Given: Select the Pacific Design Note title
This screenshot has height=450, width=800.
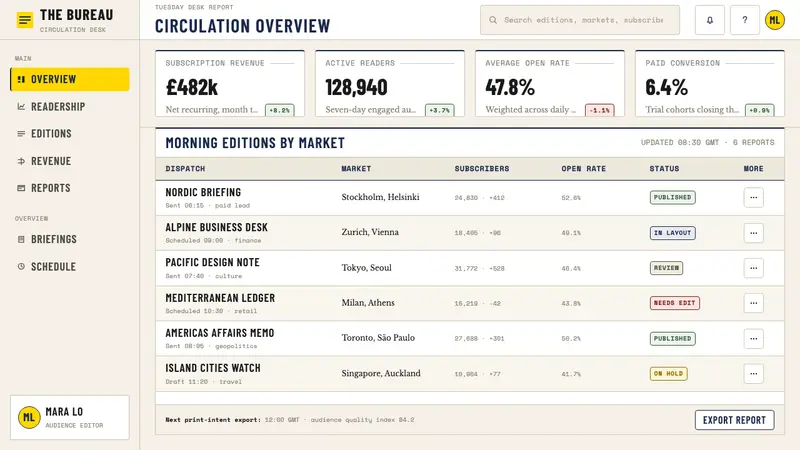Looking at the screenshot, I should 212,262.
